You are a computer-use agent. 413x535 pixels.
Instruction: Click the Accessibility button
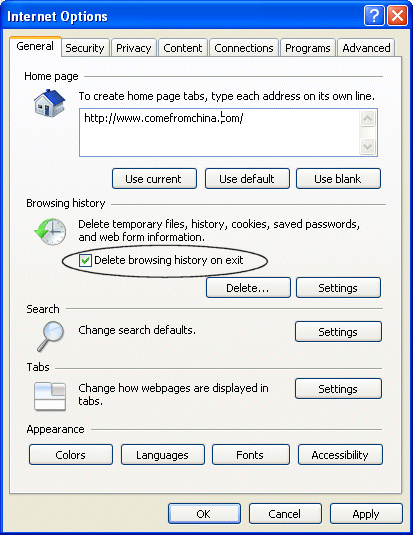[x=340, y=454]
